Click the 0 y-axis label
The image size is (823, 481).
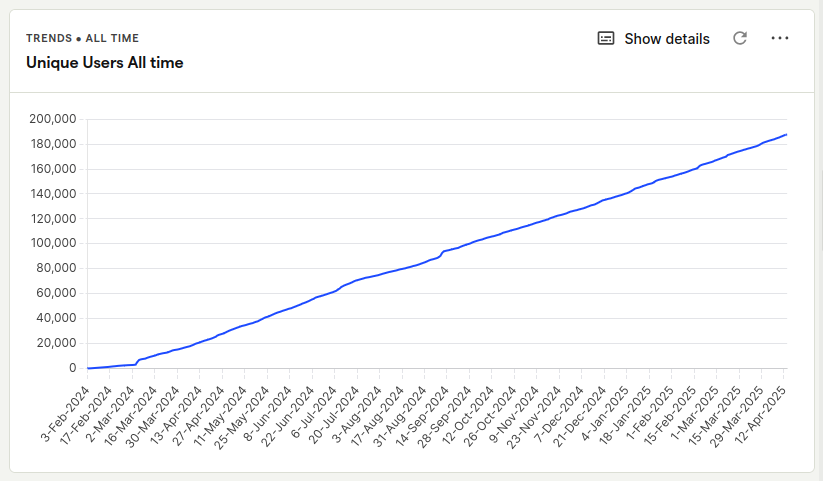coord(72,368)
